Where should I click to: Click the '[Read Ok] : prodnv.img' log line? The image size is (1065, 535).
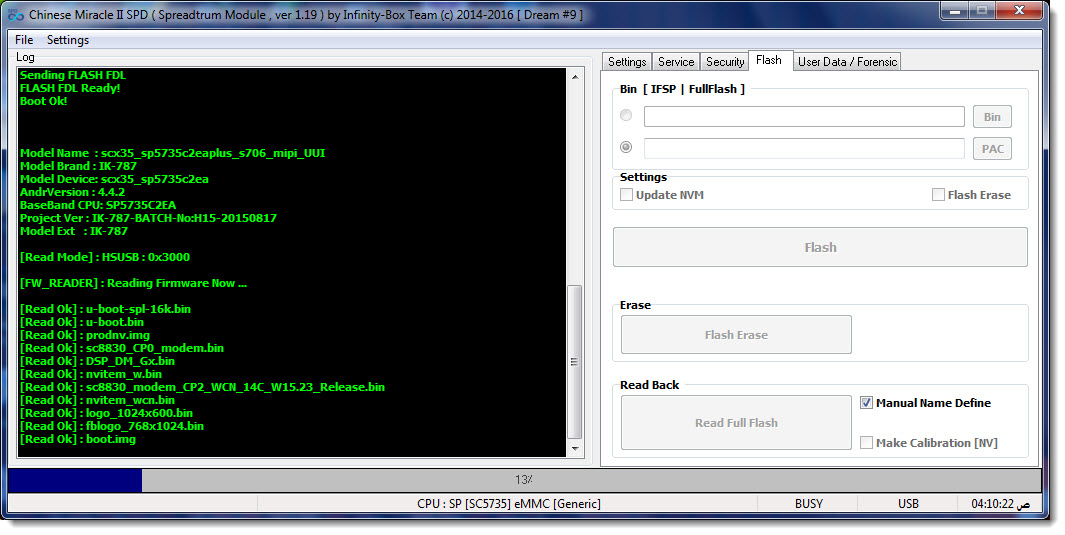[85, 335]
